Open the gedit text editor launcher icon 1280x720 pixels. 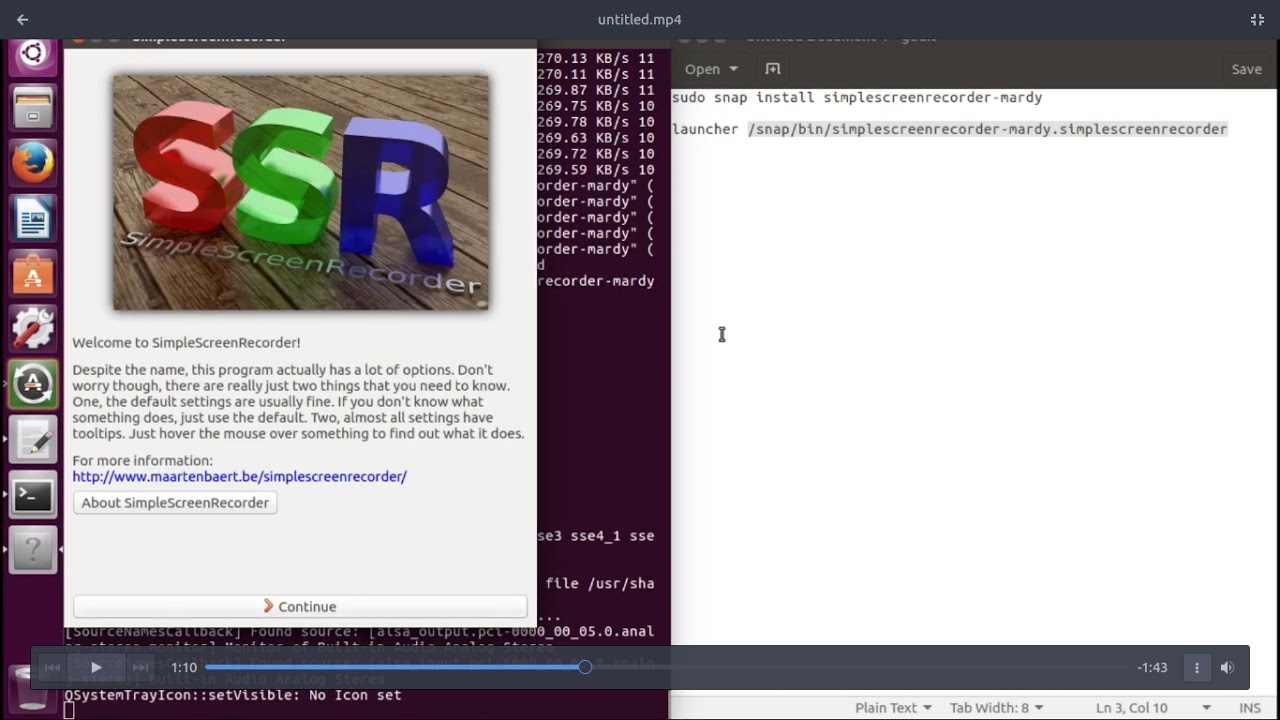pyautogui.click(x=33, y=439)
